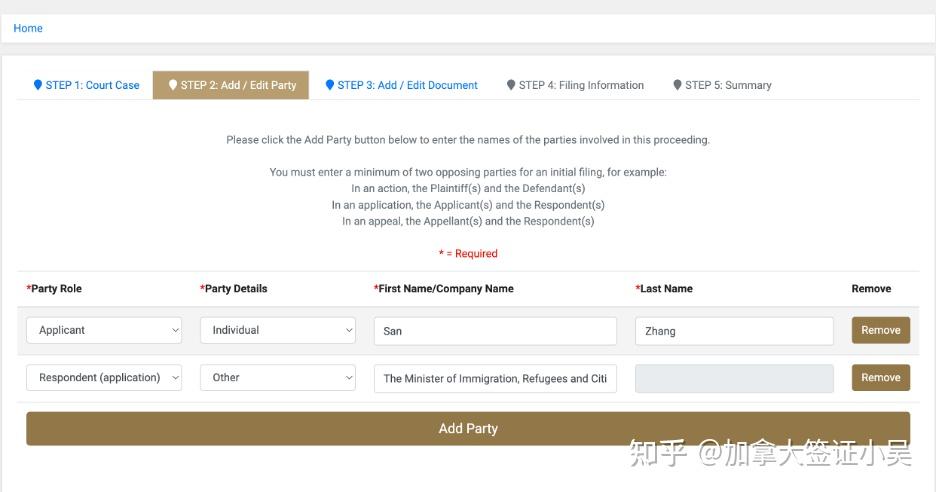Switch to STEP 3: Add / Edit Document
The height and width of the screenshot is (492, 936).
(x=407, y=85)
